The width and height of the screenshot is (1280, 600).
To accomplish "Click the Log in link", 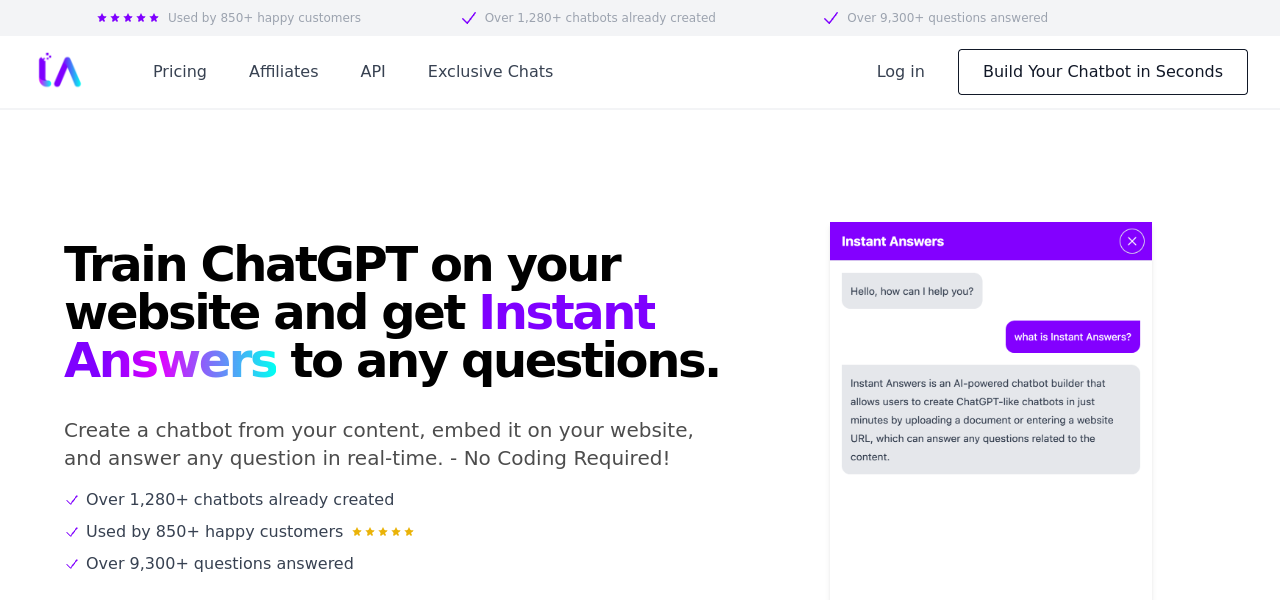I will coord(900,72).
